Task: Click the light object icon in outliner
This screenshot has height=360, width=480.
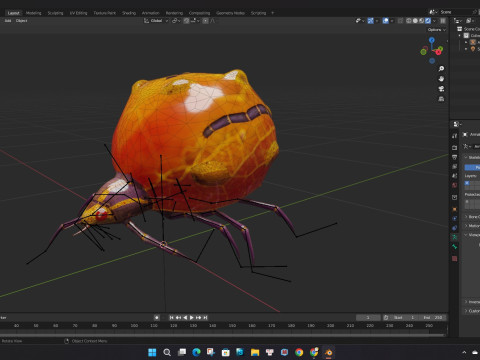Action: click(x=473, y=49)
